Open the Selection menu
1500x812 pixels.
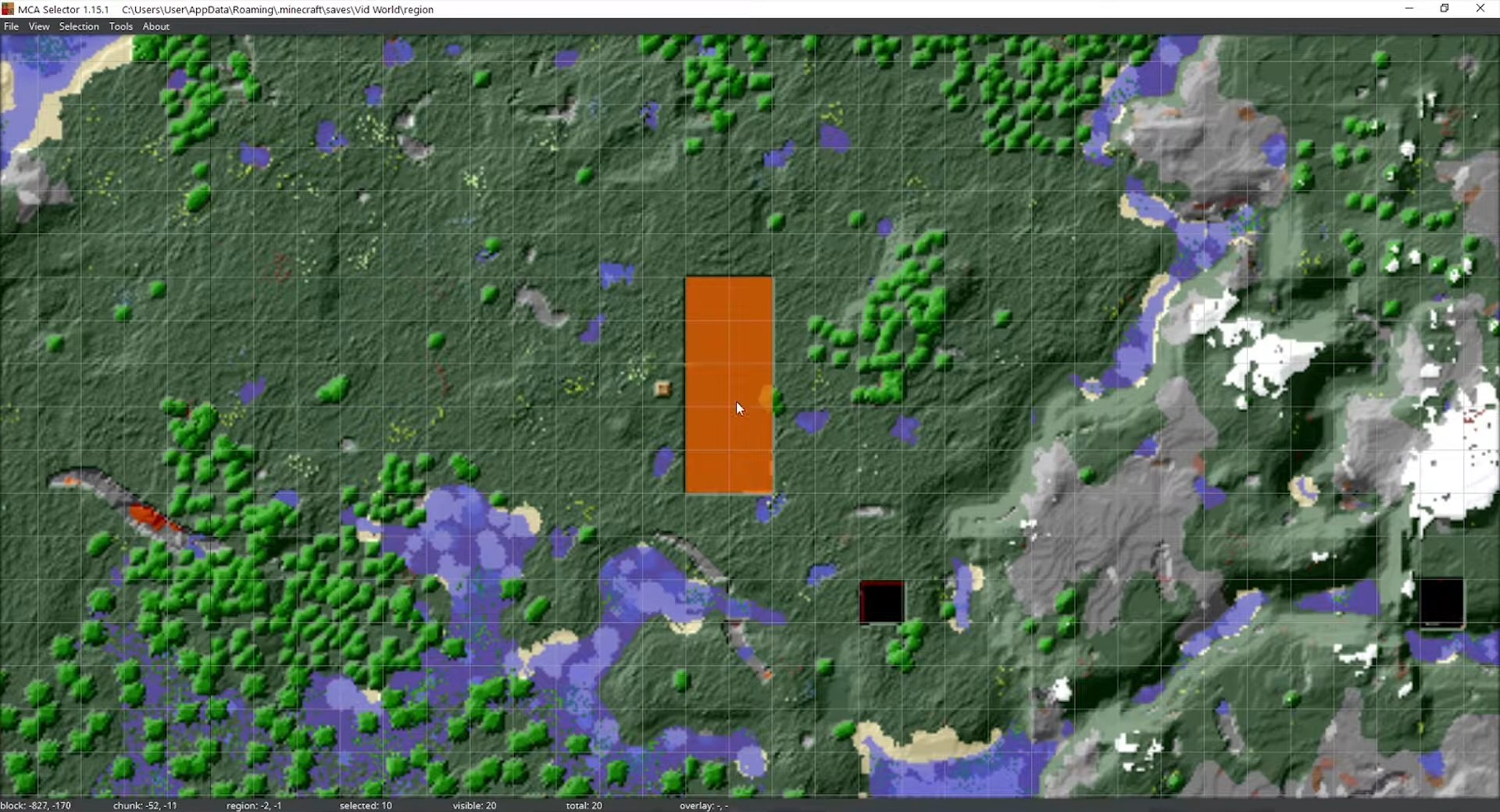tap(79, 27)
